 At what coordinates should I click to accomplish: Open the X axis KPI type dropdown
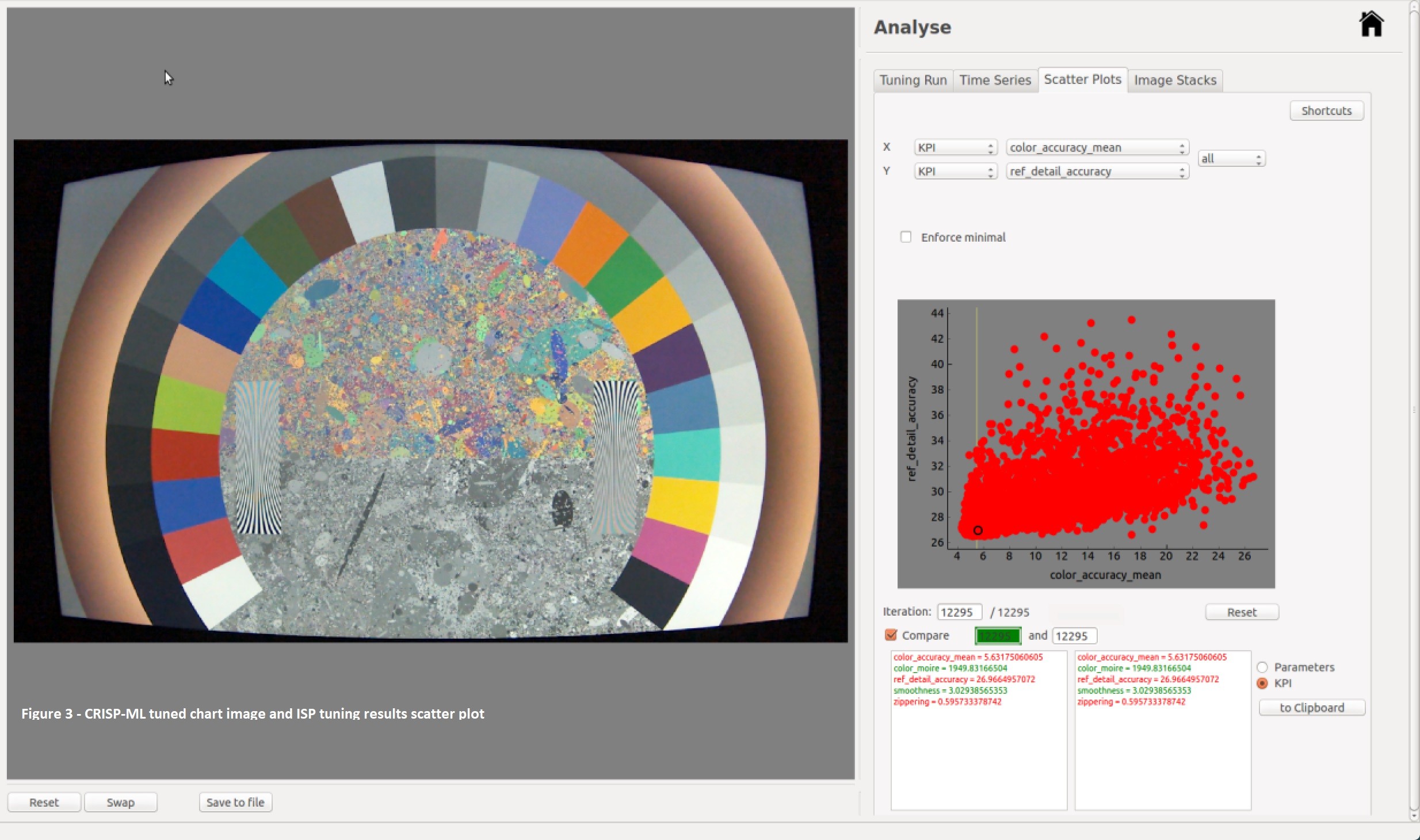955,148
